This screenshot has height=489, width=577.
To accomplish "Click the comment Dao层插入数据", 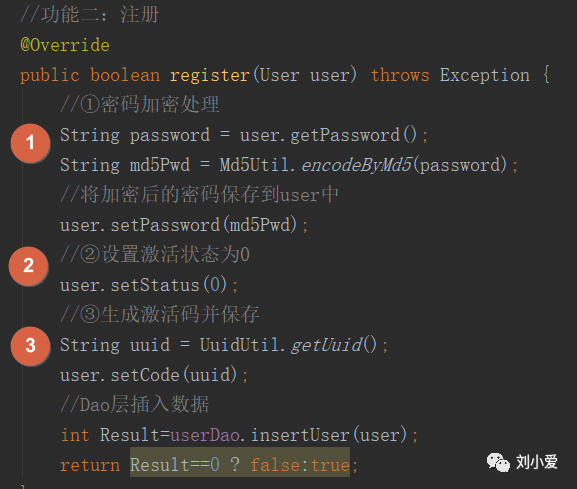I will click(135, 405).
